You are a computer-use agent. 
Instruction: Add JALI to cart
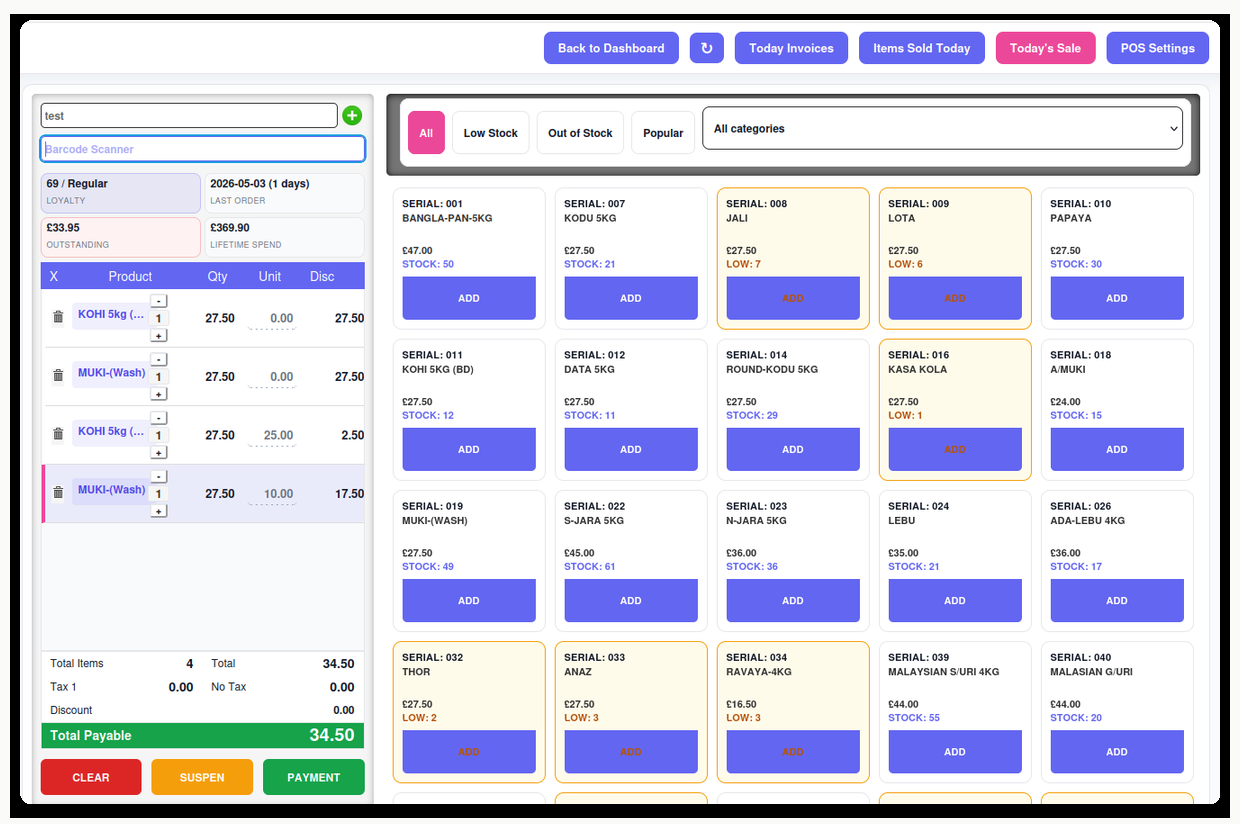(x=793, y=298)
